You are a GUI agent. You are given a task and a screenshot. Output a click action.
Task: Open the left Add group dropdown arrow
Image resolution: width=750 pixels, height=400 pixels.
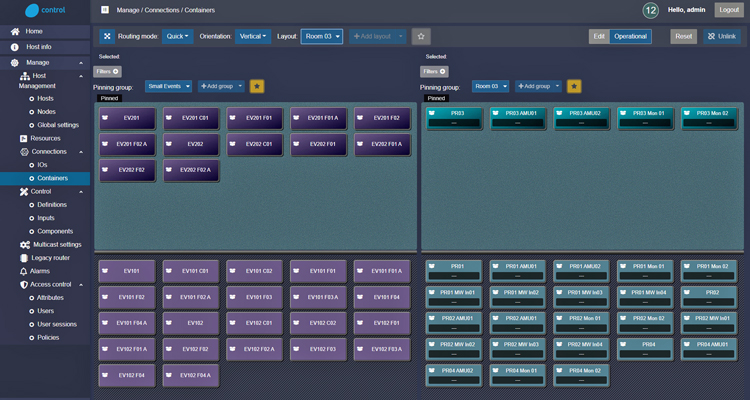(241, 87)
